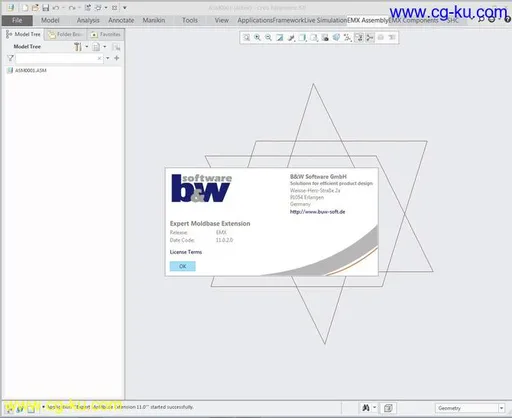512x418 pixels.
Task: Click the plus icon next to search
Action: coord(117,58)
